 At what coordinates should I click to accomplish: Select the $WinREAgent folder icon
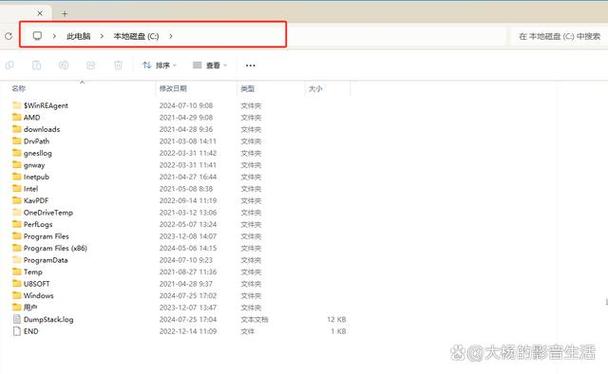(17, 105)
